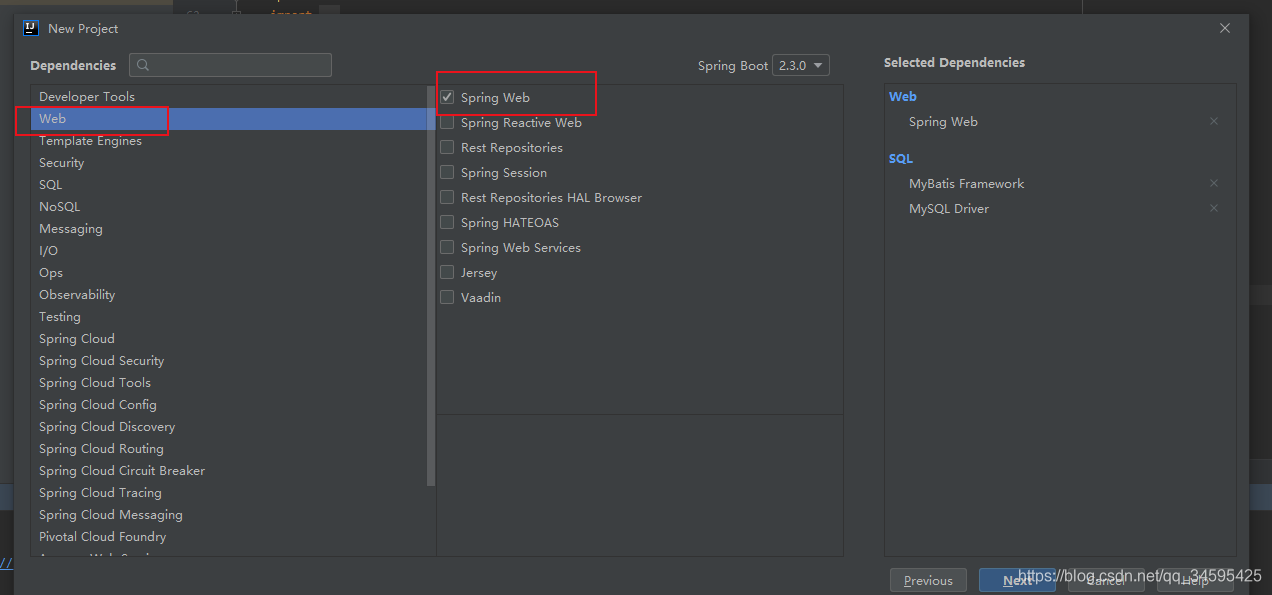Choose the SQL category in the list
This screenshot has width=1272, height=595.
point(228,184)
